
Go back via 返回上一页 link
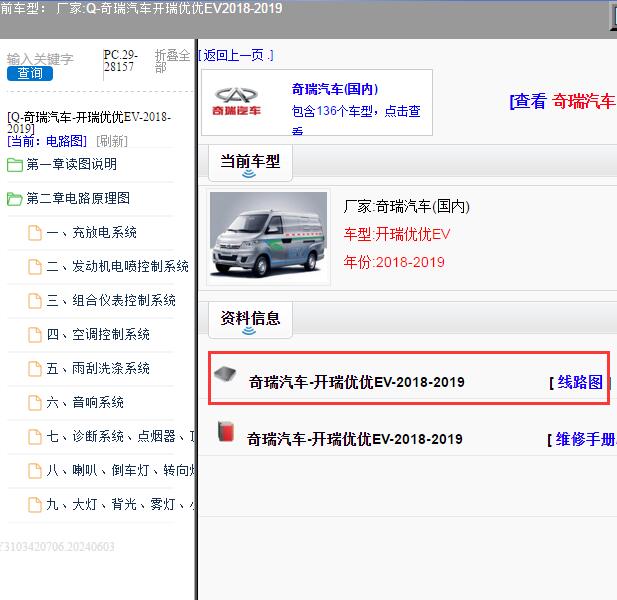point(235,55)
